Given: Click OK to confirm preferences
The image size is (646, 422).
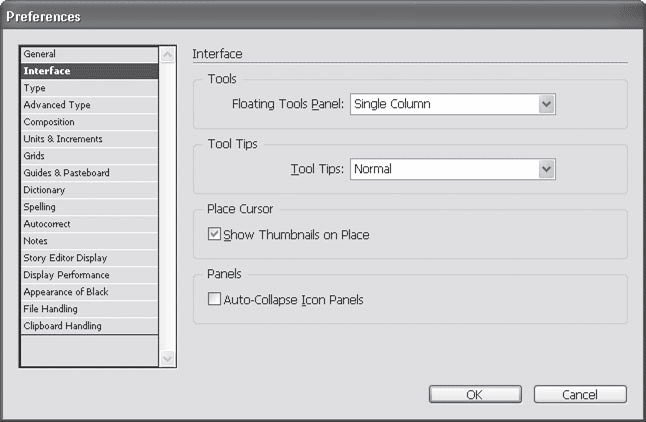Looking at the screenshot, I should pyautogui.click(x=475, y=395).
